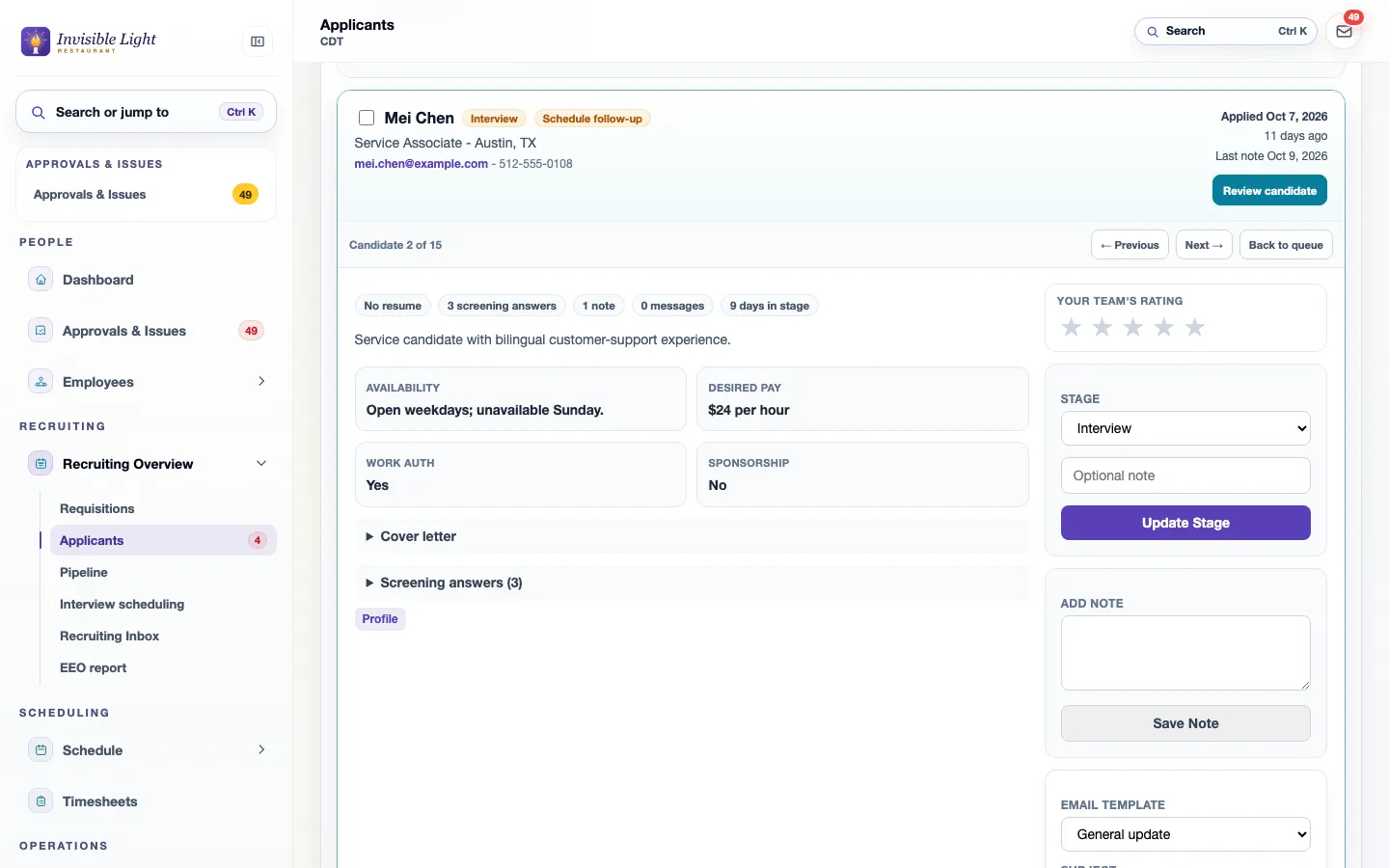Open Interview scheduling page
This screenshot has width=1389, height=868.
coord(122,605)
